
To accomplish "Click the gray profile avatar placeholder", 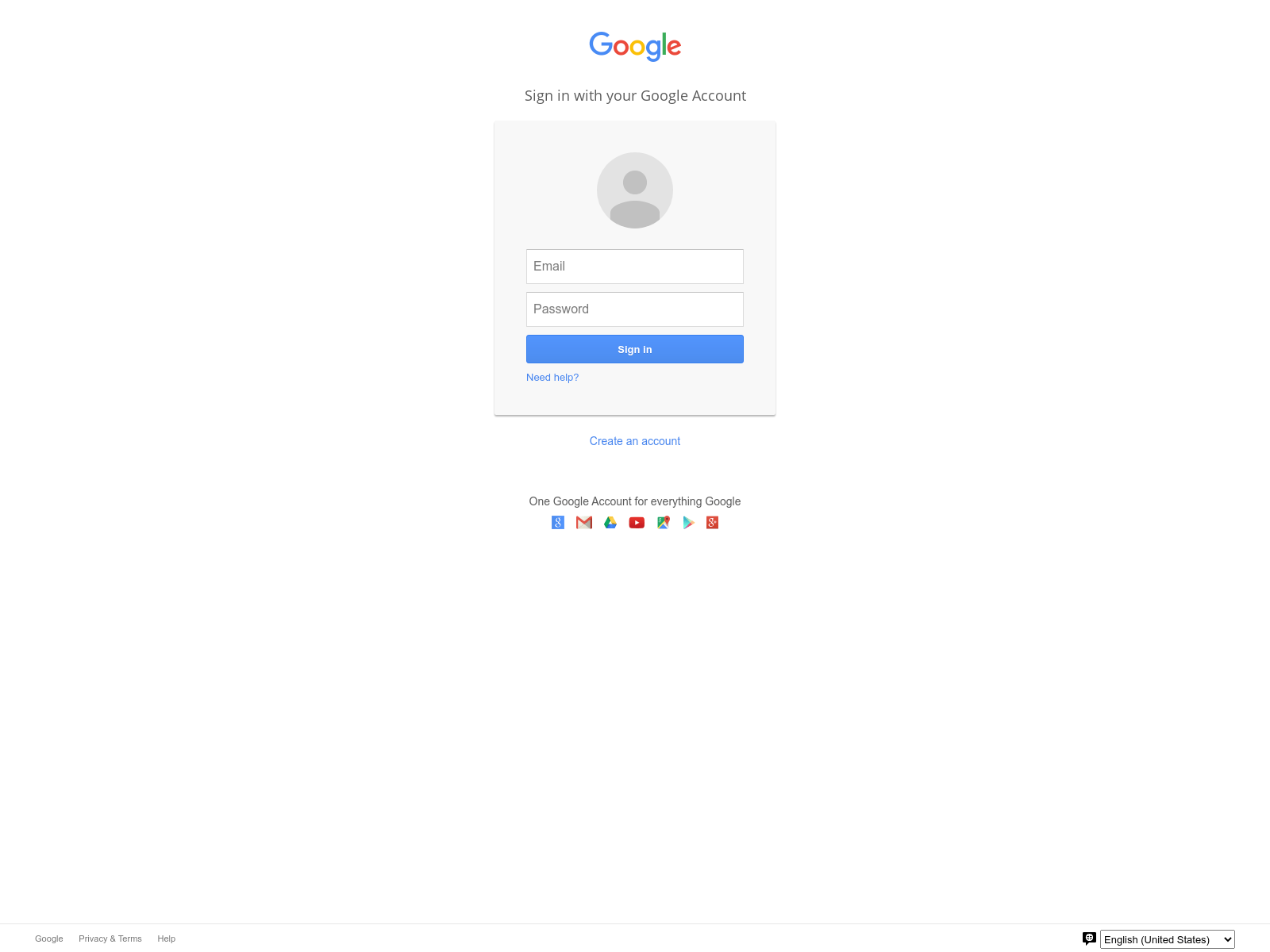I will point(635,190).
